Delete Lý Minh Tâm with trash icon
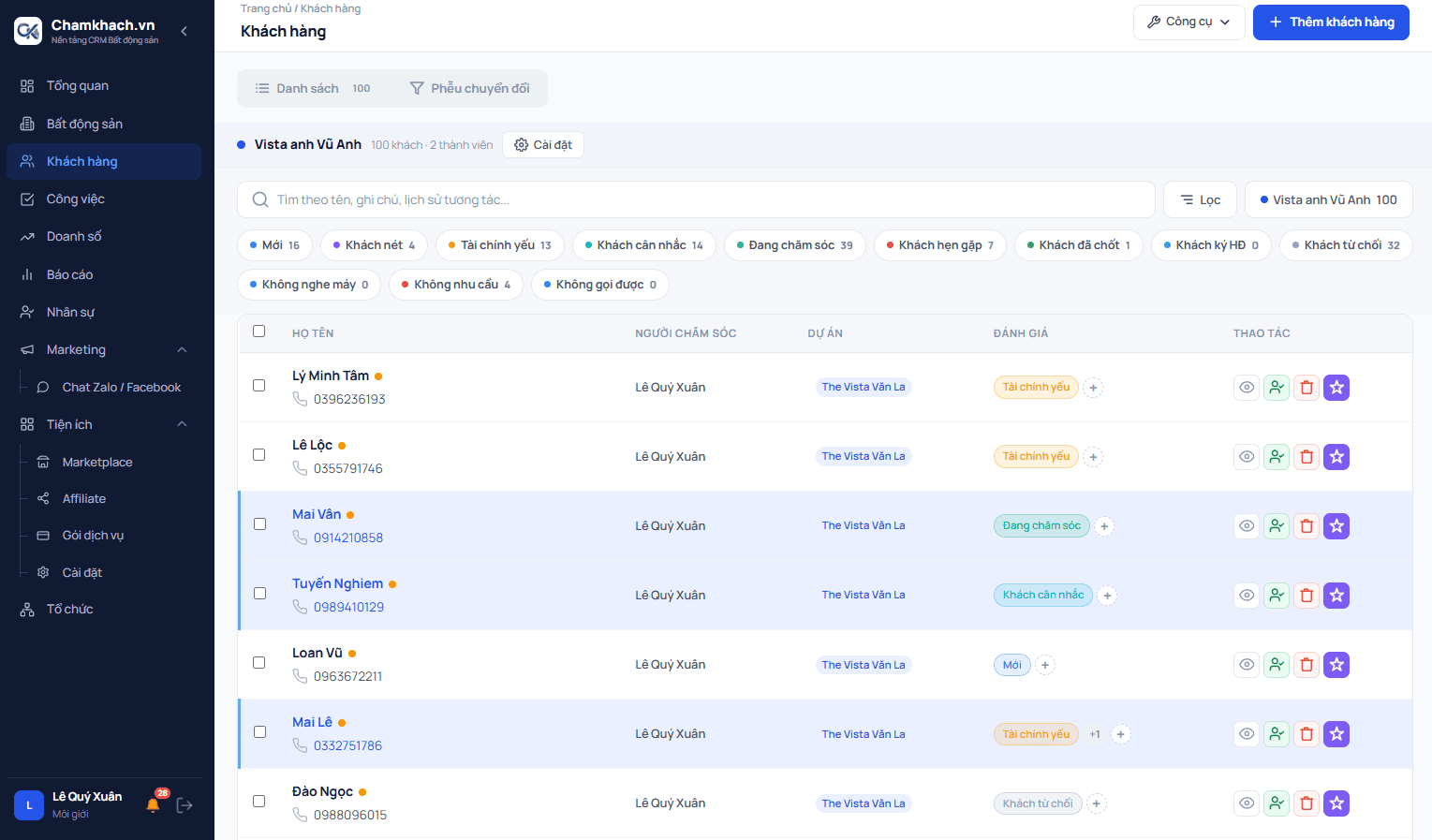1432x840 pixels. coord(1307,388)
